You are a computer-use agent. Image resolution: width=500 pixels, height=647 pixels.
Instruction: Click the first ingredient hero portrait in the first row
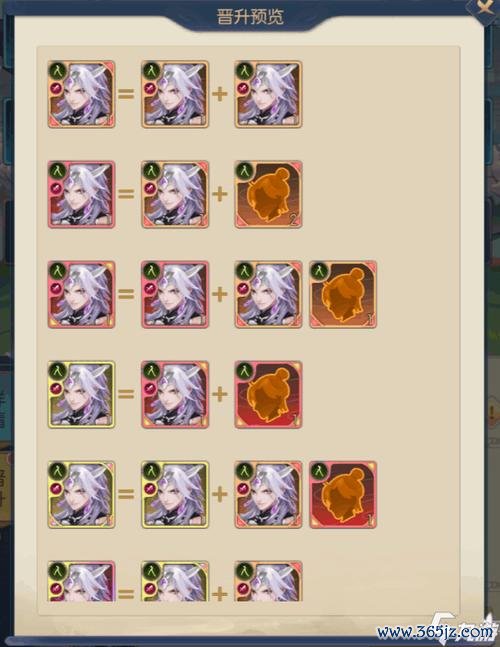(175, 94)
